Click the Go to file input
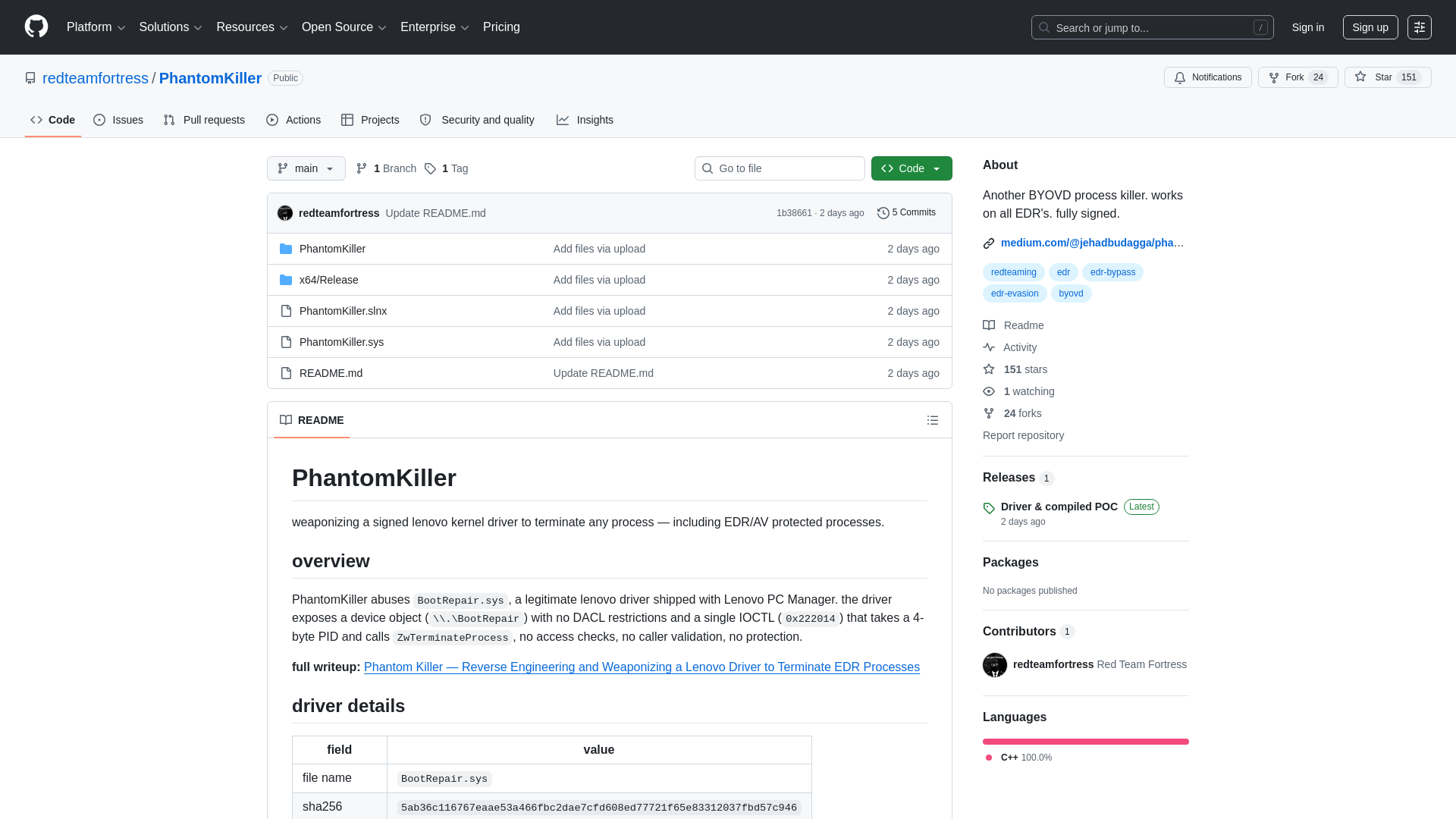The width and height of the screenshot is (1456, 819). click(780, 168)
